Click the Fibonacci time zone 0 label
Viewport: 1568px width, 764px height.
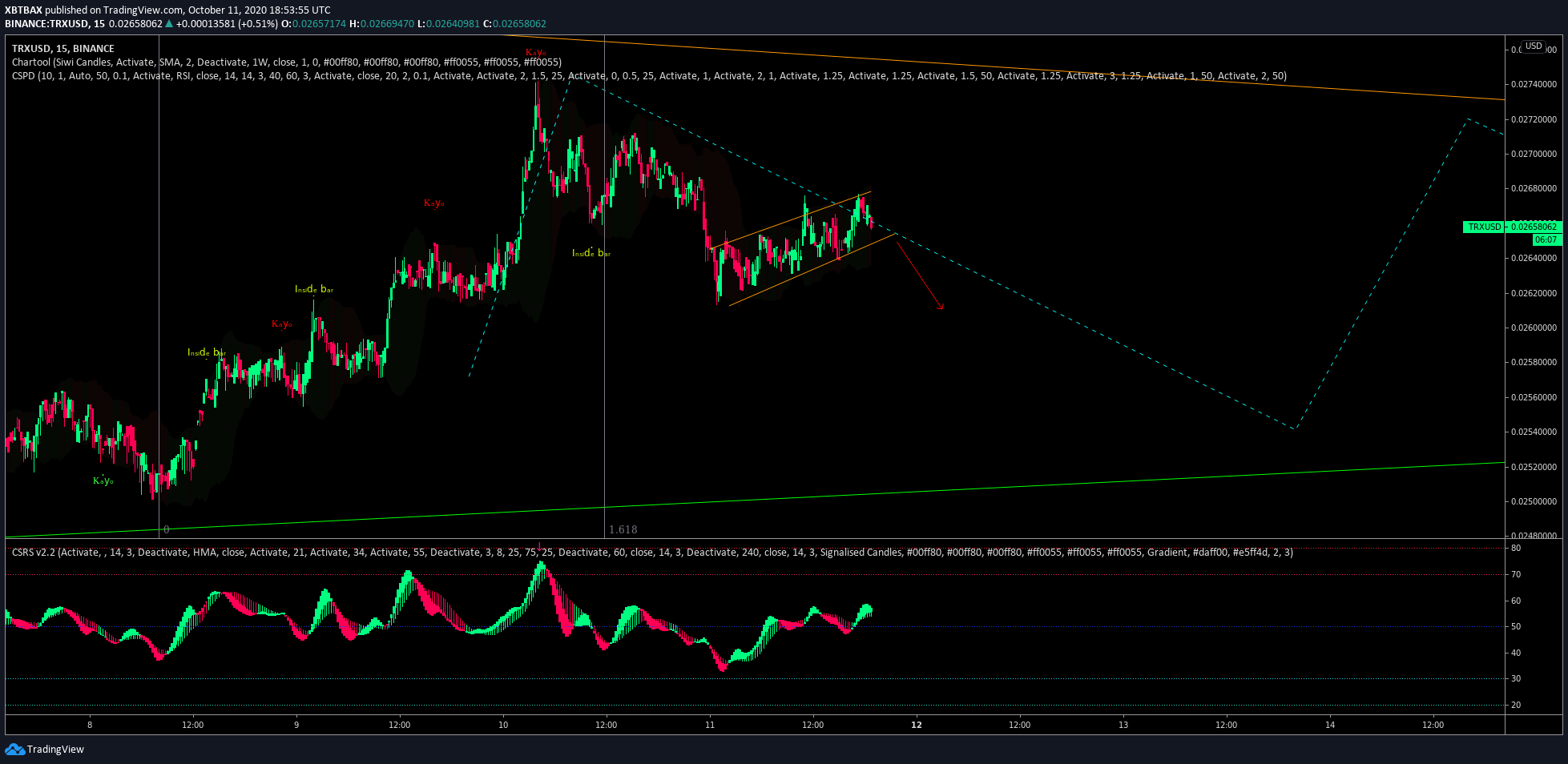tap(167, 529)
